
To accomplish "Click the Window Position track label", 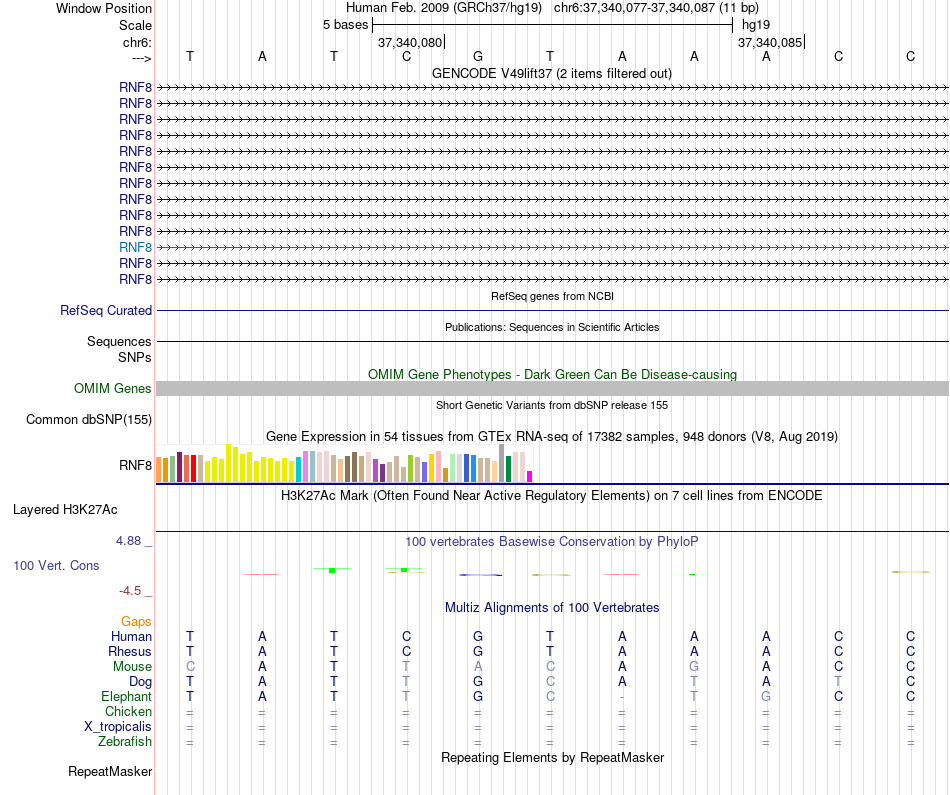I will 104,8.
